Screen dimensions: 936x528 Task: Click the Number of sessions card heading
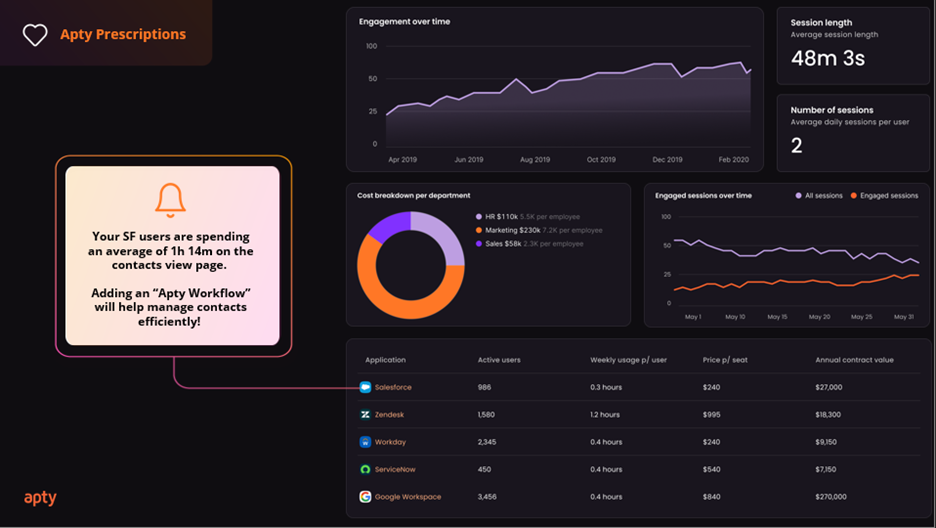point(832,110)
